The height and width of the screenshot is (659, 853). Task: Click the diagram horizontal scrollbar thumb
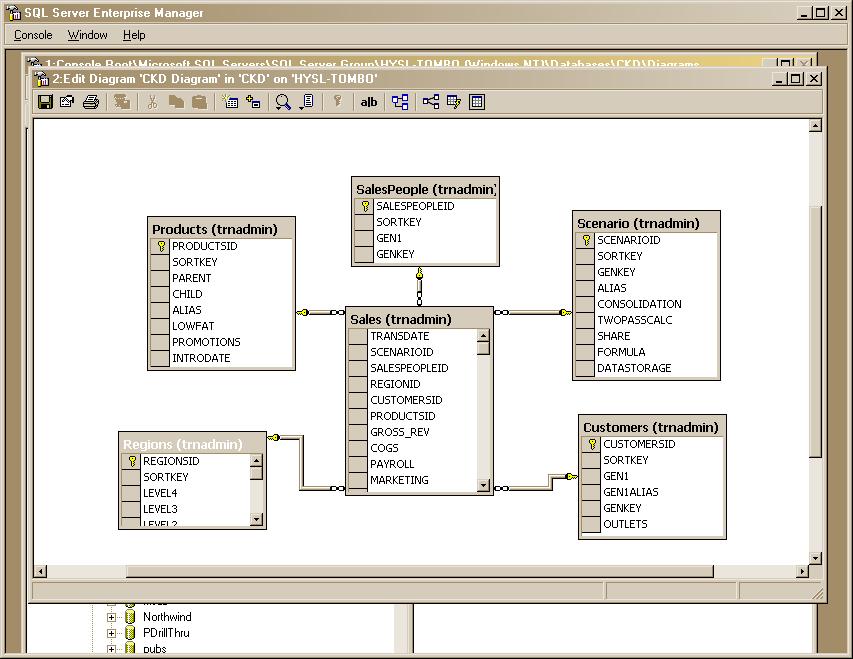419,571
